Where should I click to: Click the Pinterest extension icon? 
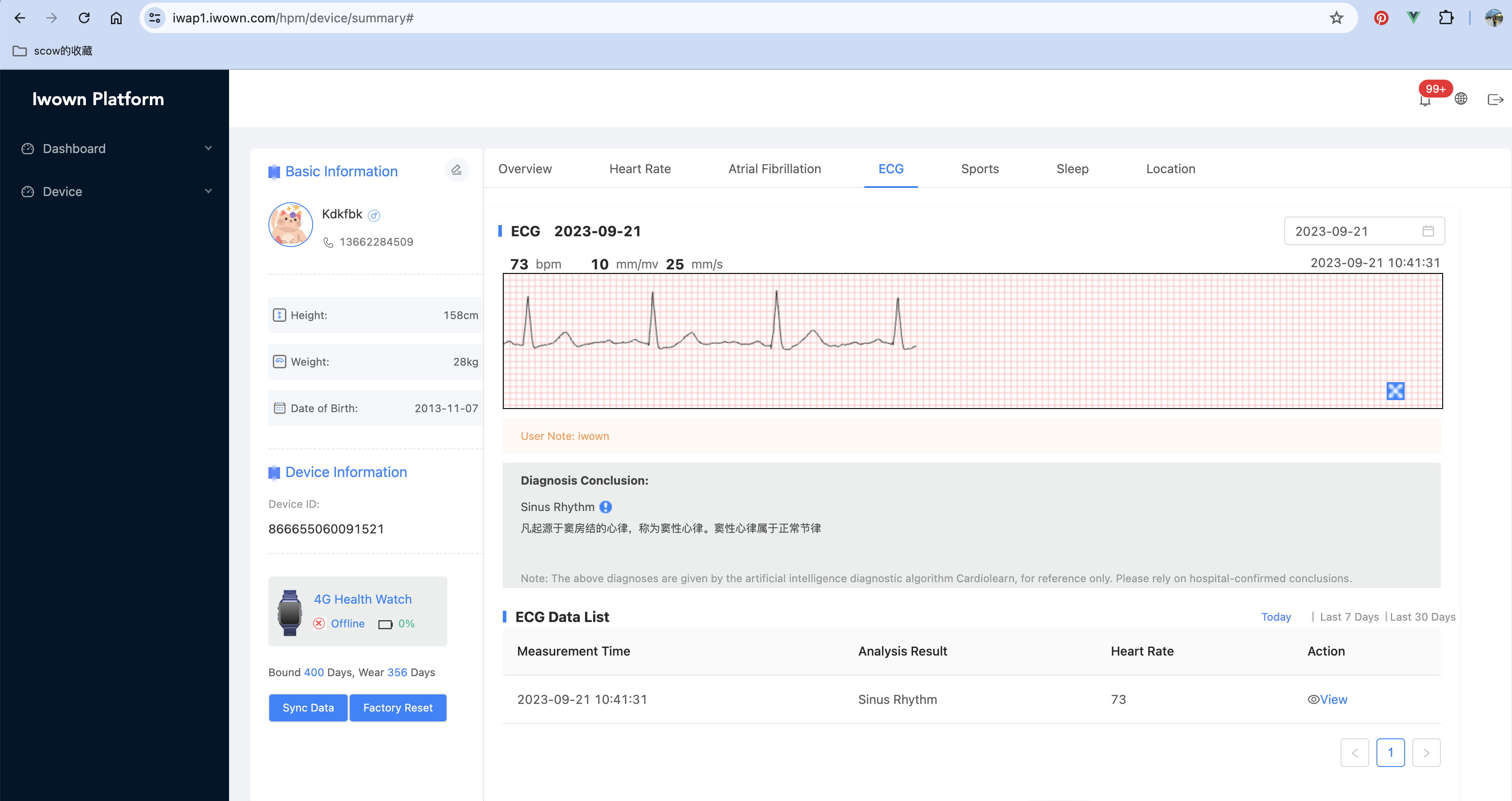(1381, 18)
